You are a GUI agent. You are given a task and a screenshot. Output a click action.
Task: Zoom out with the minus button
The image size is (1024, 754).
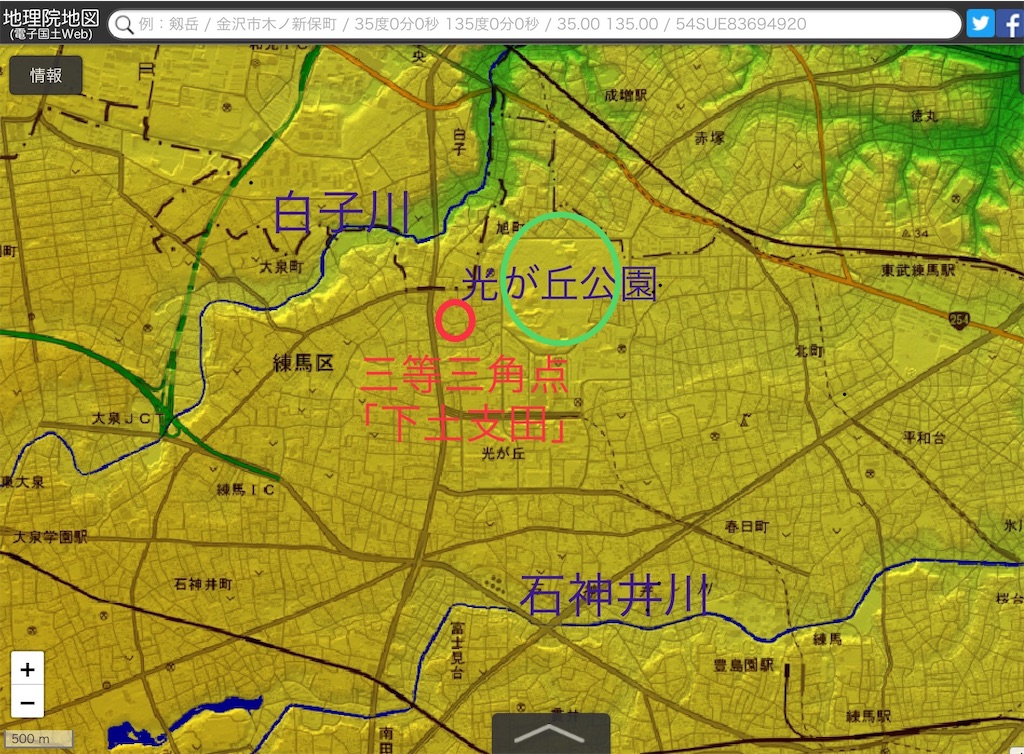pyautogui.click(x=27, y=702)
